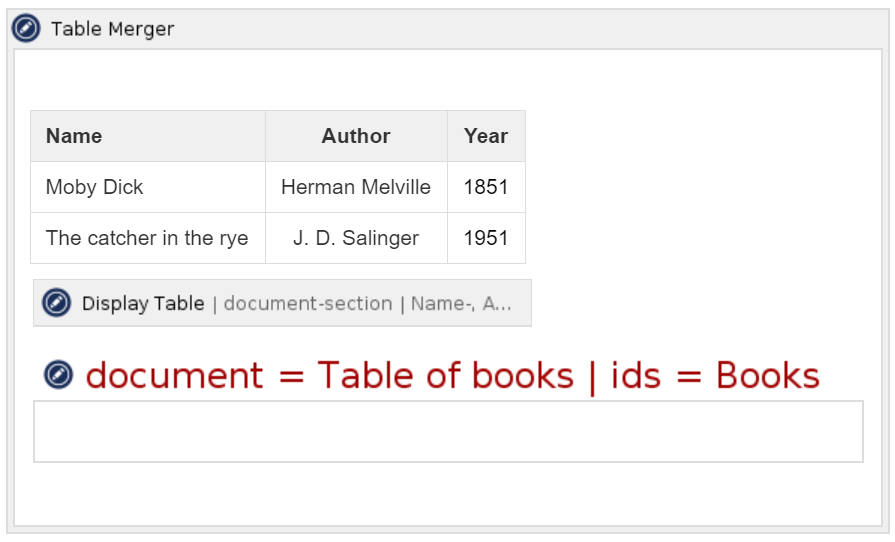
Task: Click the pencil icon beside the red document title
Action: [x=59, y=375]
